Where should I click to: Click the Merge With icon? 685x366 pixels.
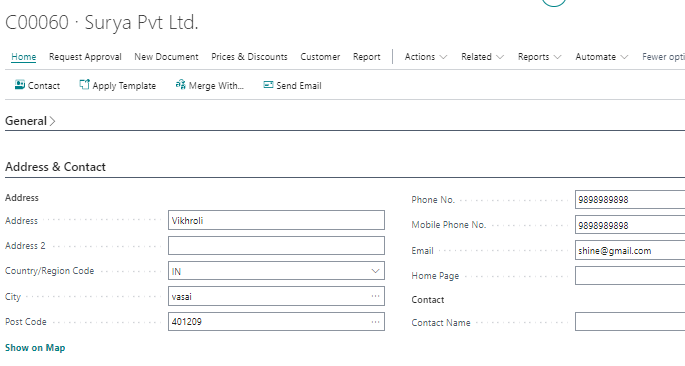180,84
